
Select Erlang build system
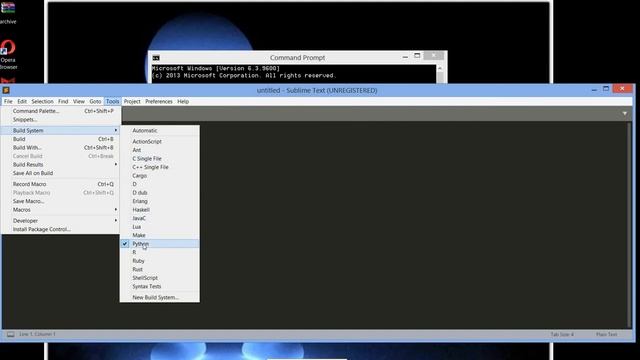point(160,201)
